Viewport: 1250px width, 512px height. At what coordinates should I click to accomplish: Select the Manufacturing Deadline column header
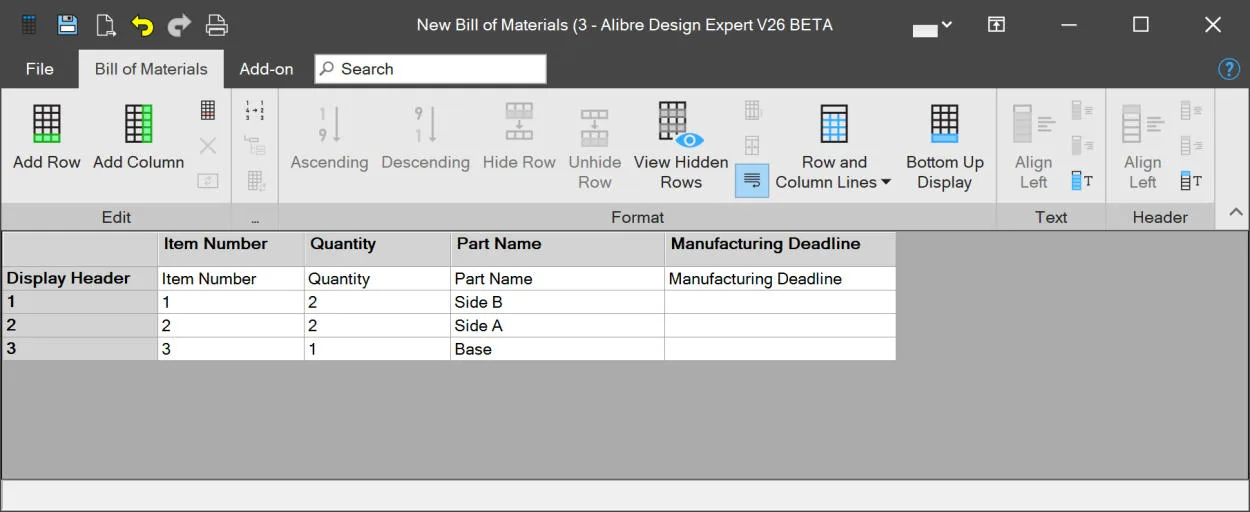tap(780, 249)
